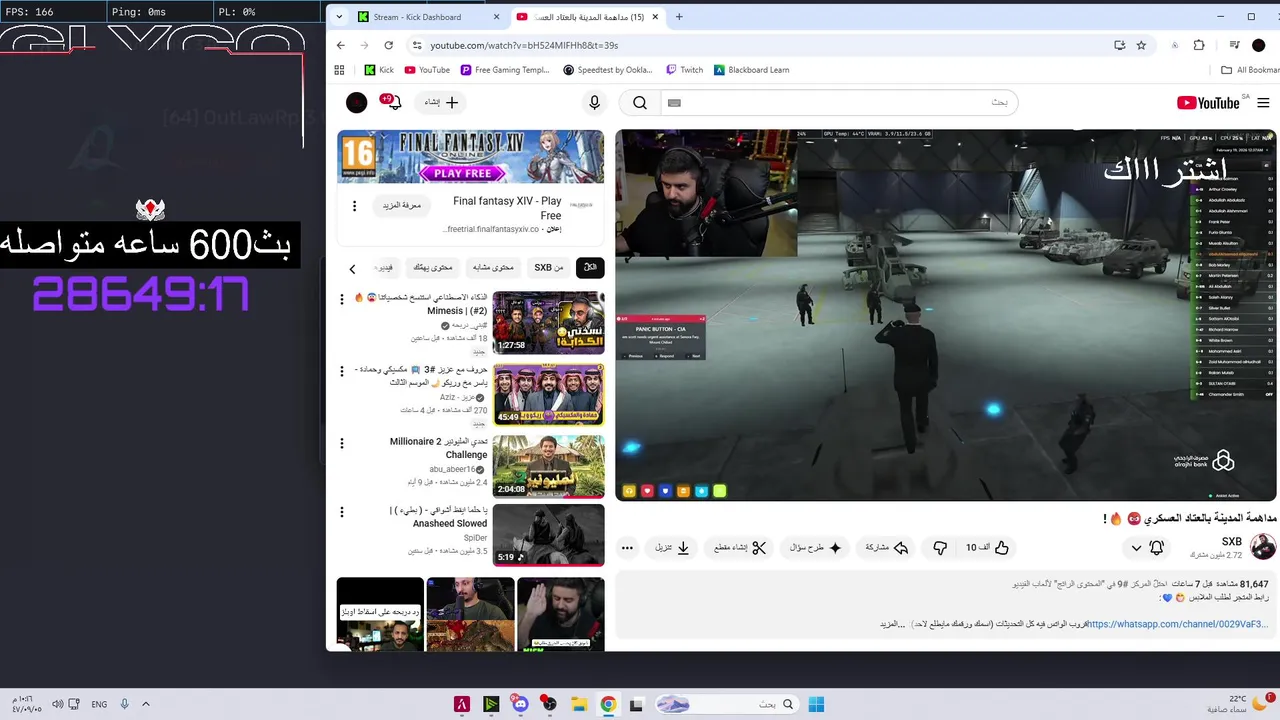Open the YouTube hamburger guide menu

(1263, 103)
